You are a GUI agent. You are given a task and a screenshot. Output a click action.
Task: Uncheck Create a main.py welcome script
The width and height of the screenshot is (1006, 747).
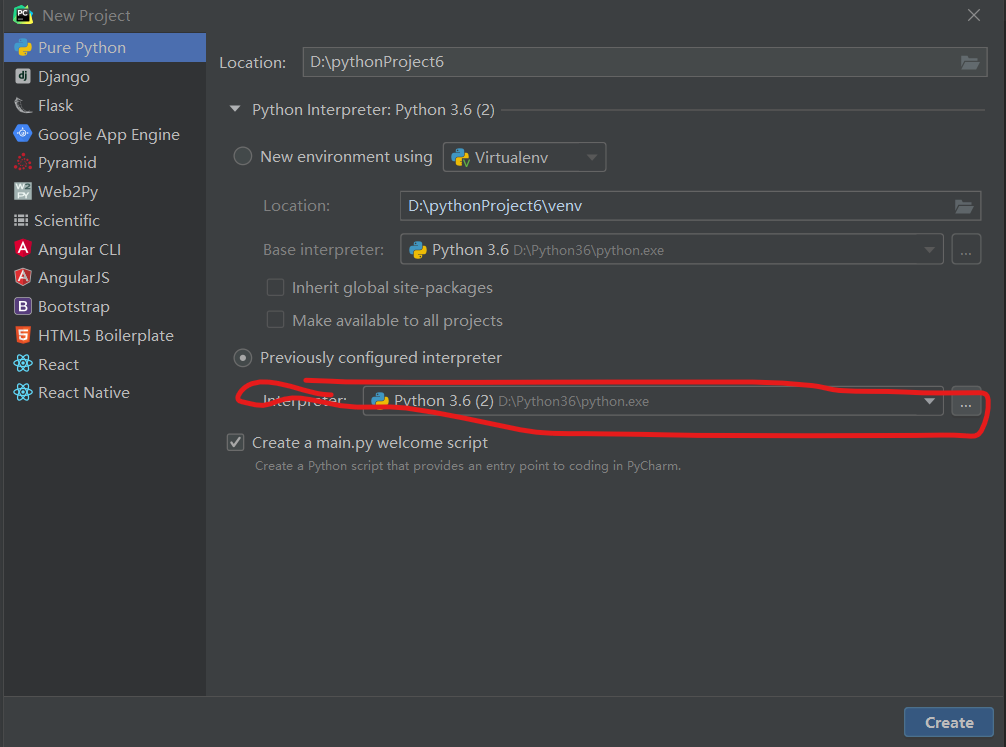235,442
